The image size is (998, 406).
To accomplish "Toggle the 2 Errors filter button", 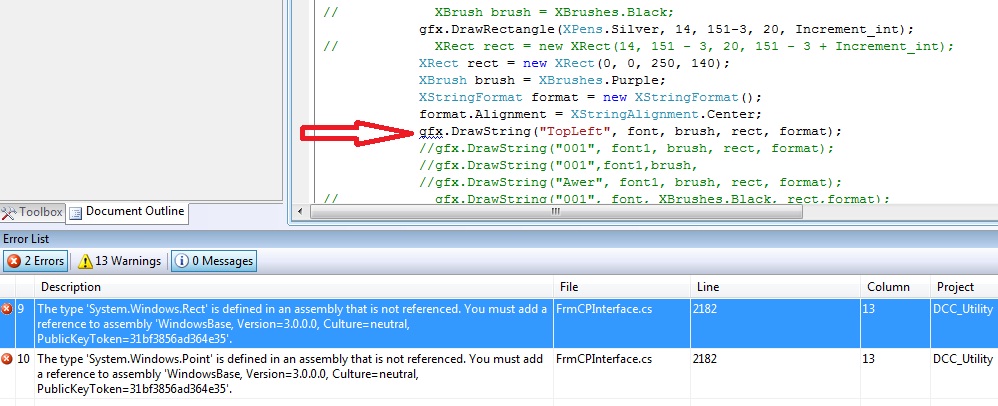I will pyautogui.click(x=36, y=261).
